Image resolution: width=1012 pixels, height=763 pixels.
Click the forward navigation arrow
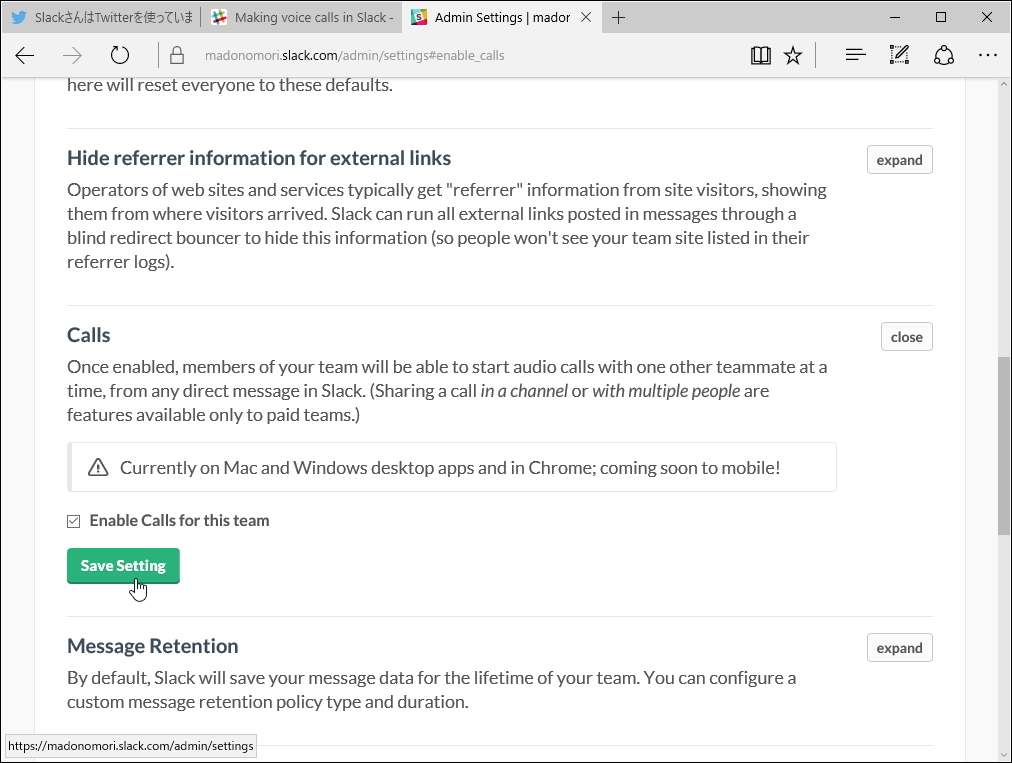(72, 56)
